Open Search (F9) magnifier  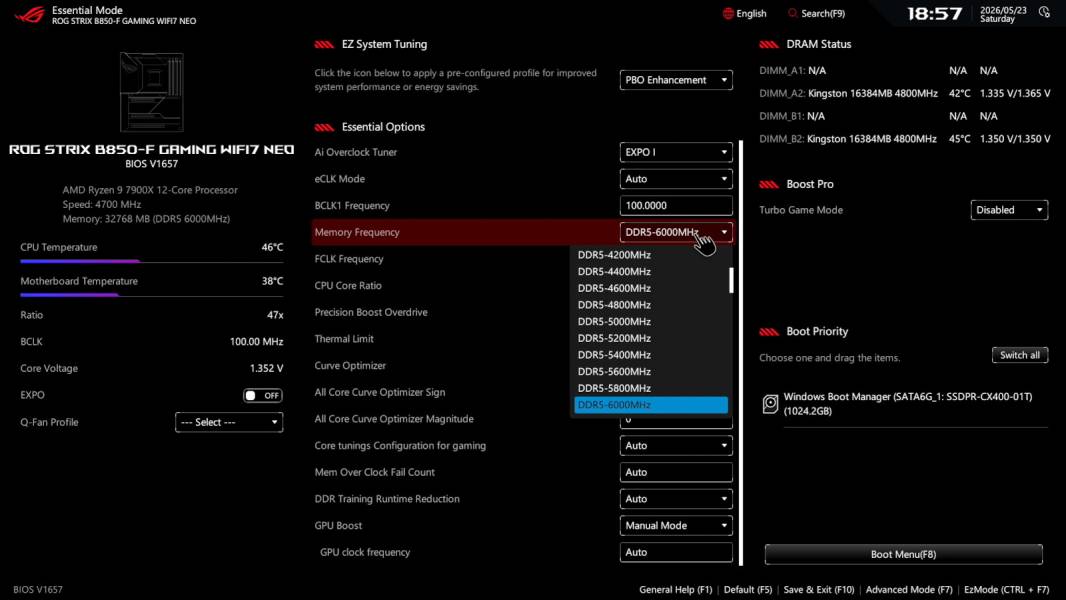pyautogui.click(x=793, y=14)
